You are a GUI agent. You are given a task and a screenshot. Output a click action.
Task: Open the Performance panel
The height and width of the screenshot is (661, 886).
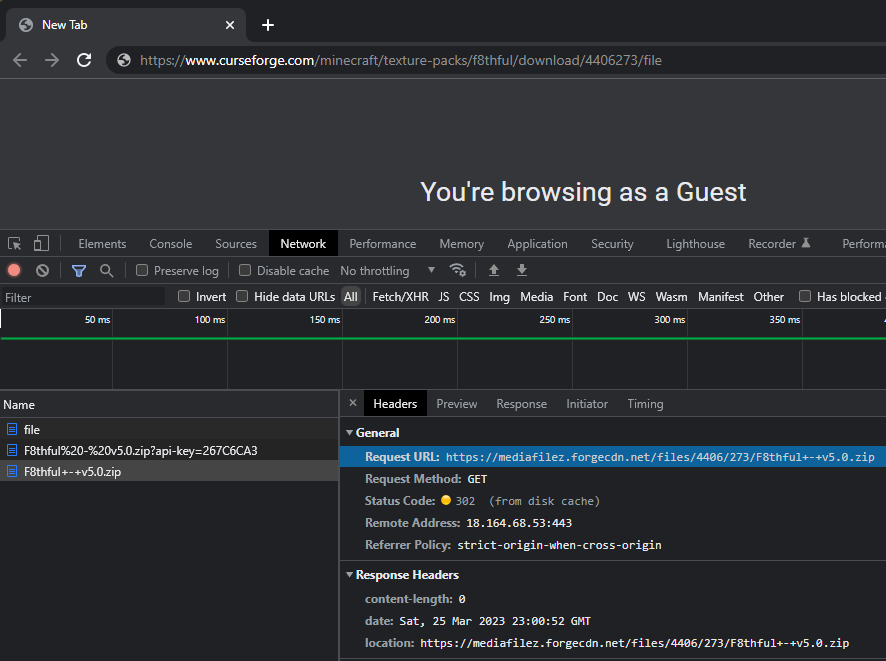[x=383, y=243]
